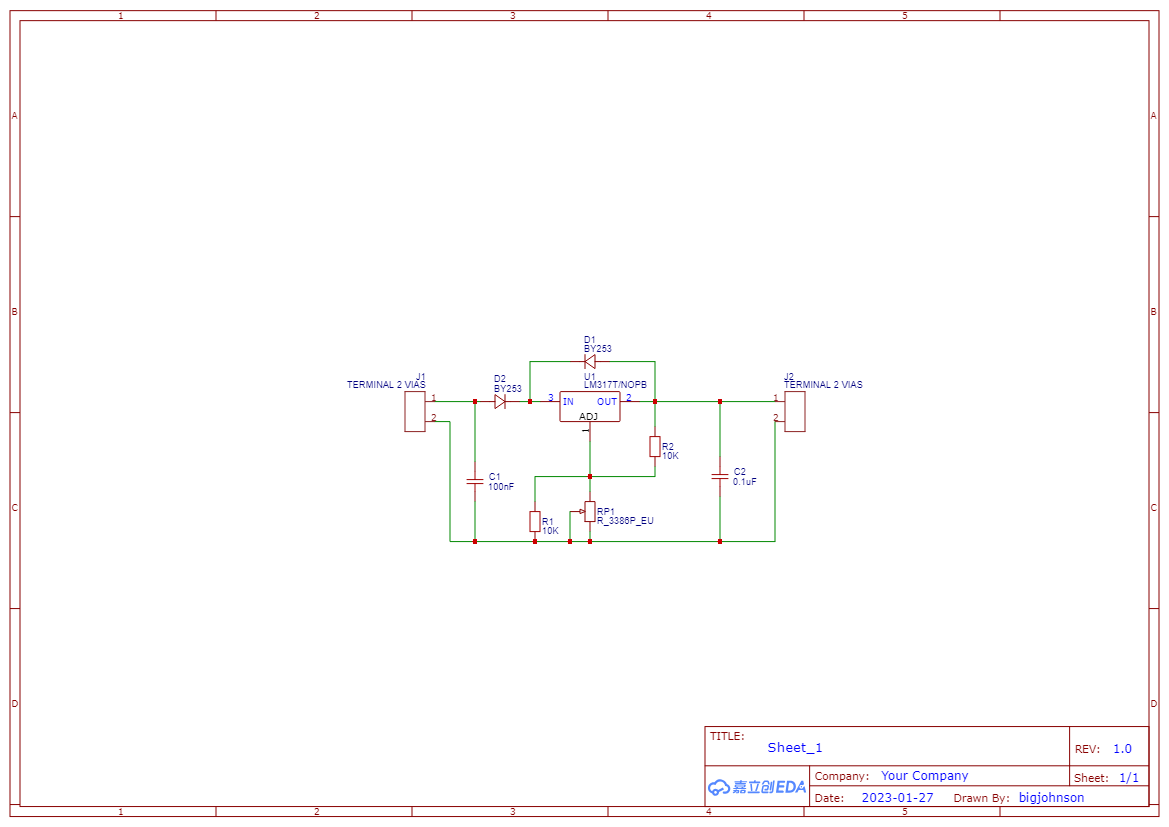Select the D2 diode symbol
Viewport: 1169px width, 827px height.
[500, 401]
